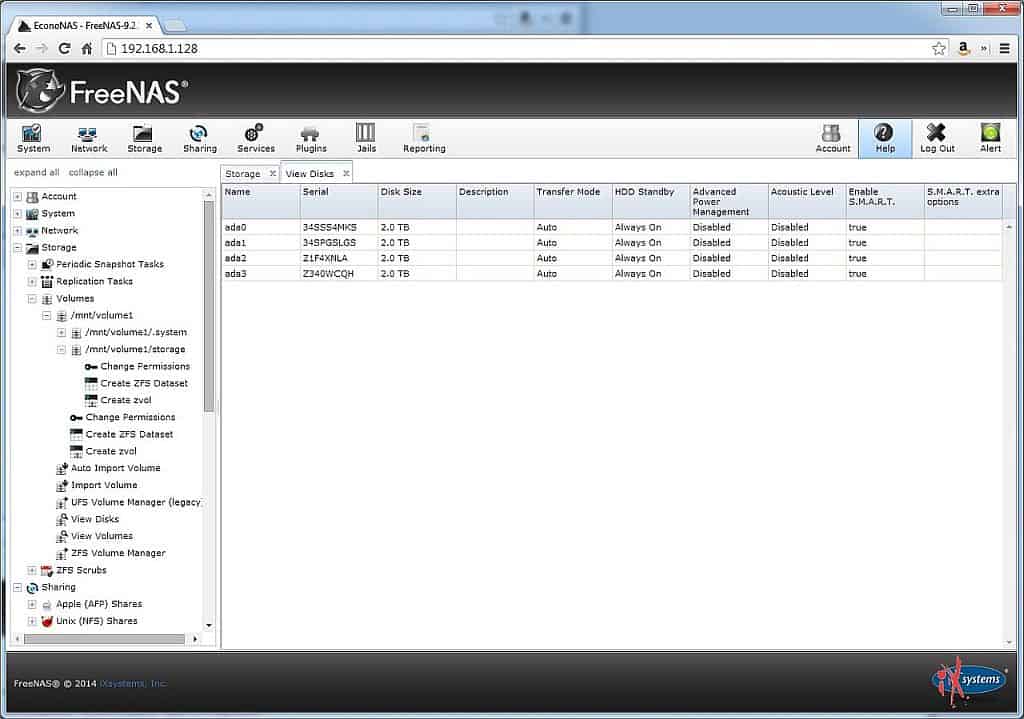
Task: Click the Jails toolbar icon
Action: (366, 138)
